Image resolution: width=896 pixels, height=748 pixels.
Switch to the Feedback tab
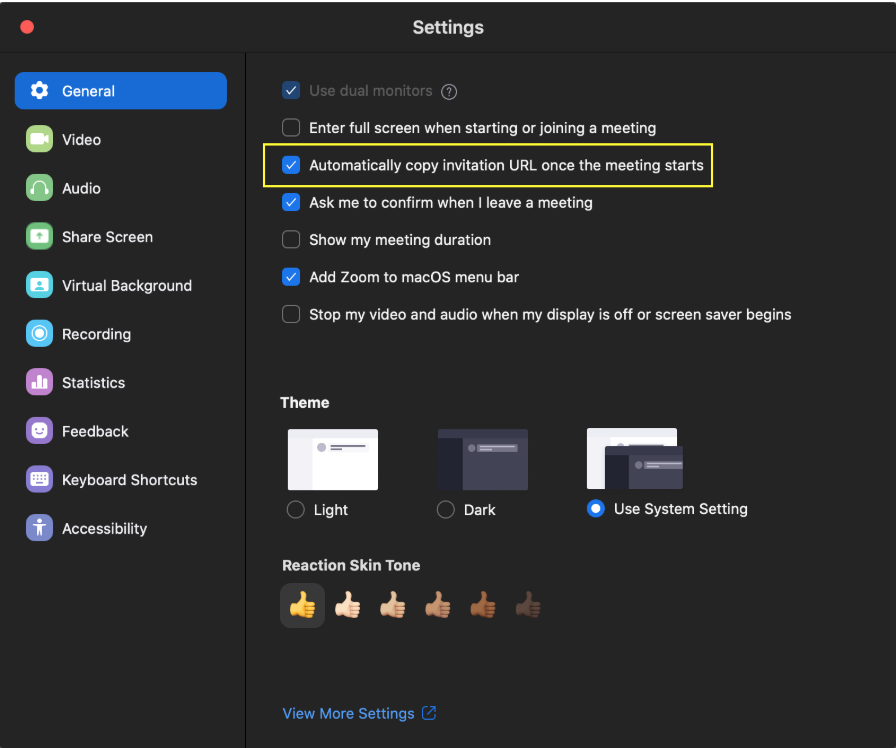click(95, 431)
